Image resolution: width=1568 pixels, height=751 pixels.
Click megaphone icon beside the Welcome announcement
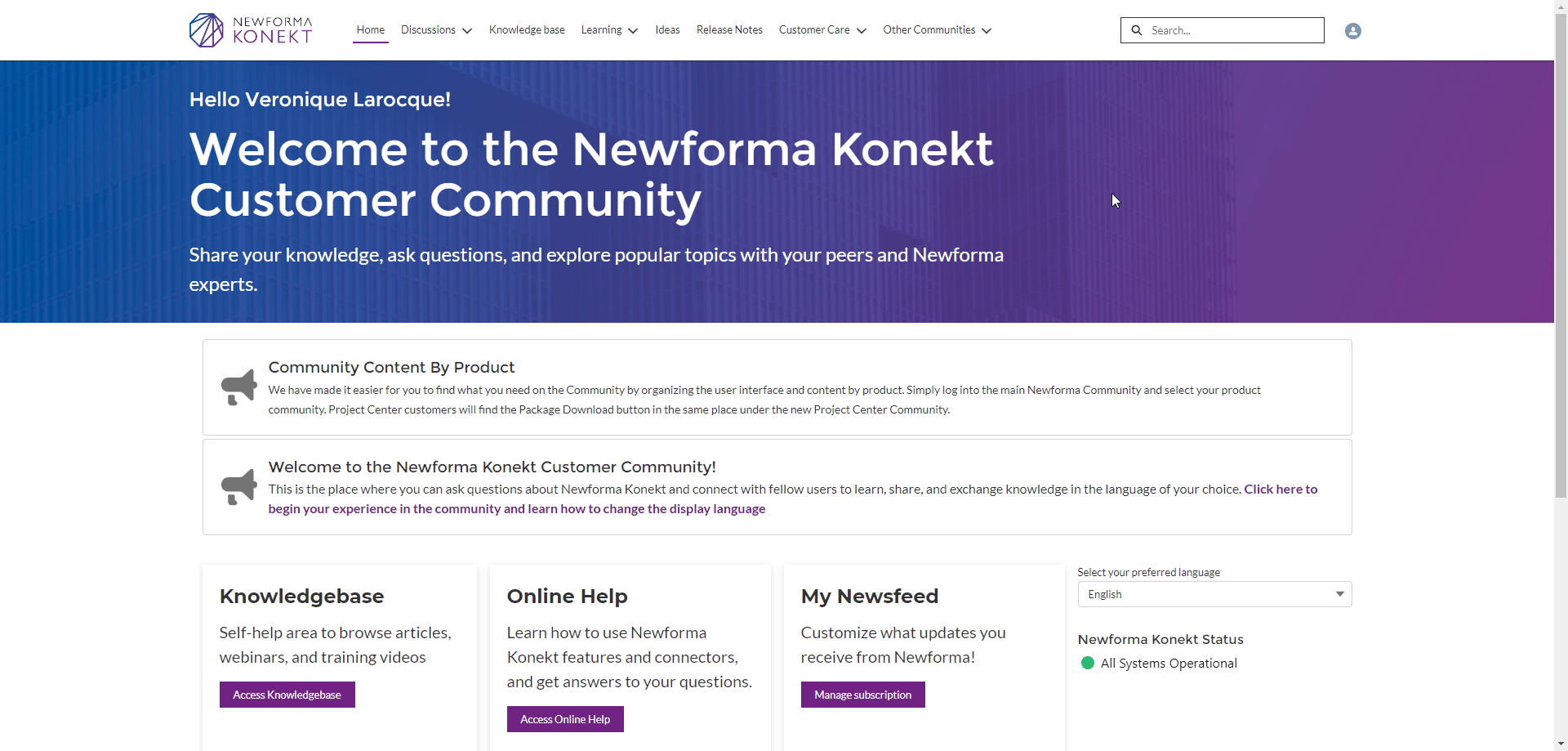point(238,487)
